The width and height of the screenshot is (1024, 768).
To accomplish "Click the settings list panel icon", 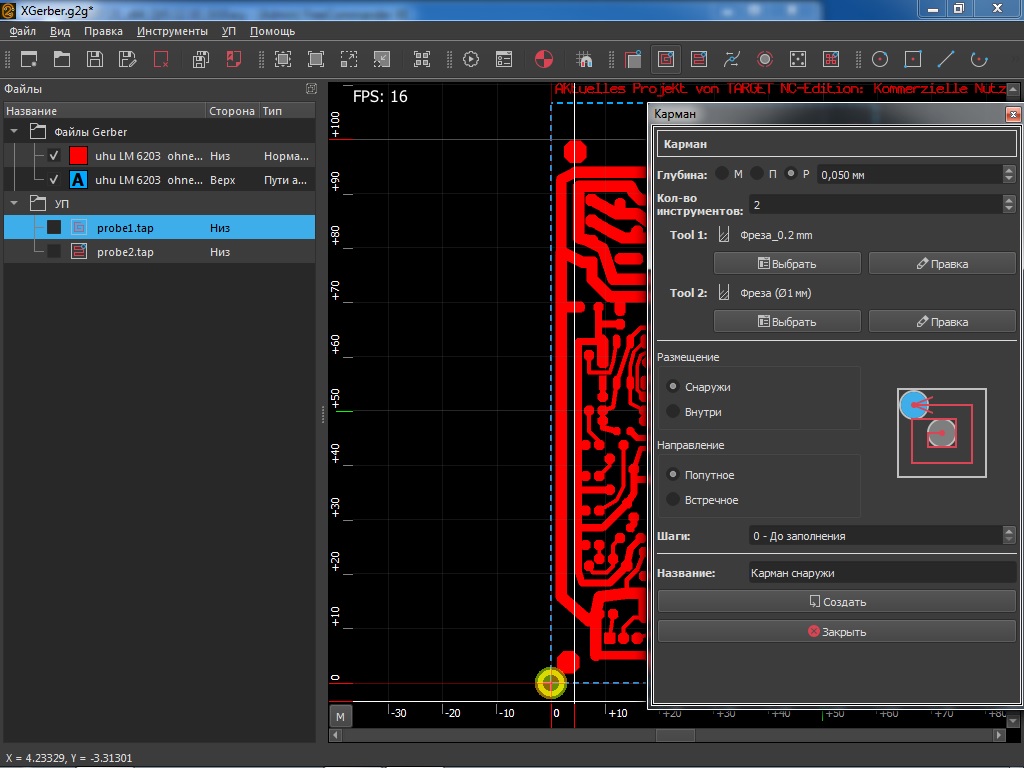I will pos(504,59).
